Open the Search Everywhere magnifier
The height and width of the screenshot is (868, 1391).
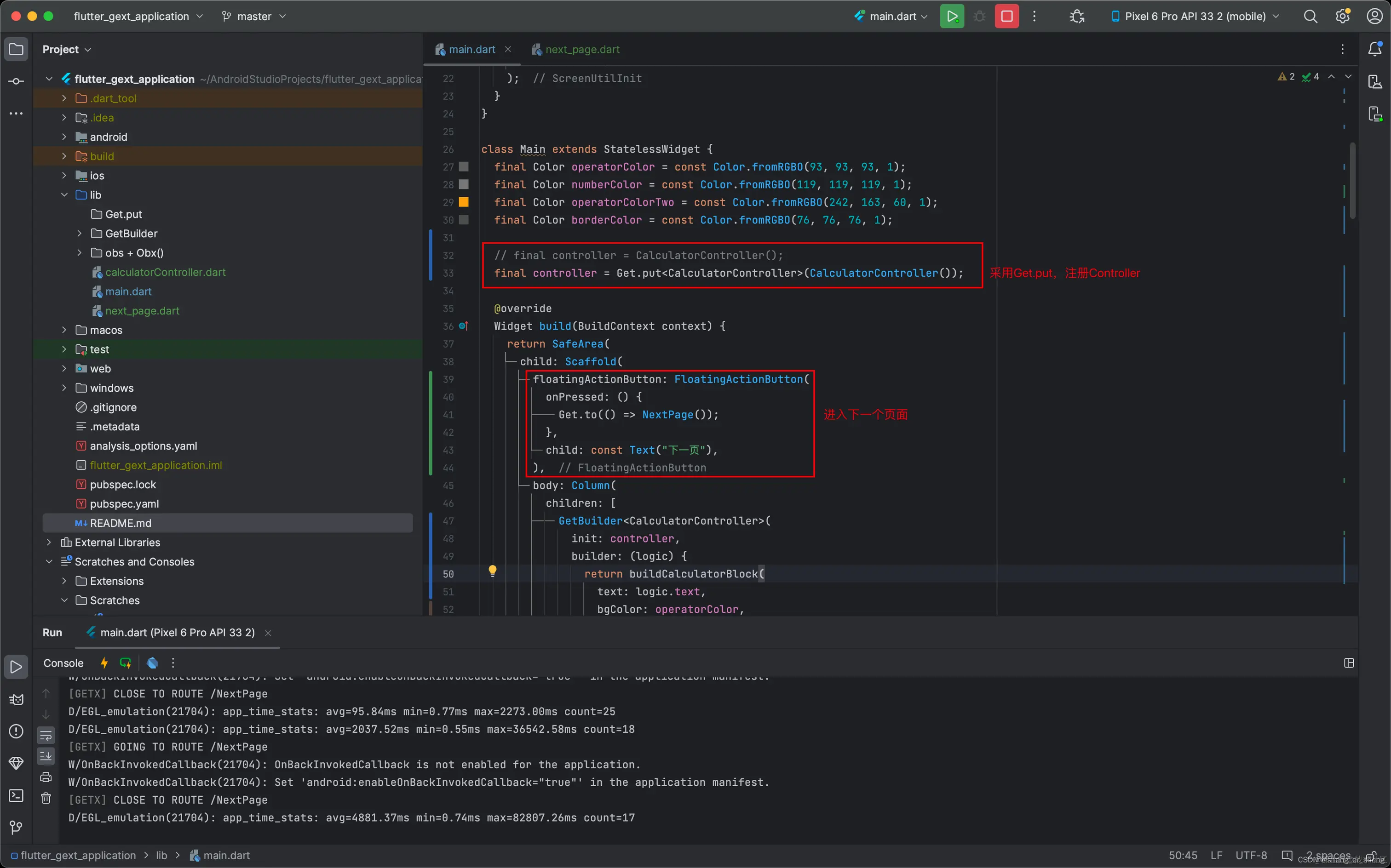[1310, 16]
